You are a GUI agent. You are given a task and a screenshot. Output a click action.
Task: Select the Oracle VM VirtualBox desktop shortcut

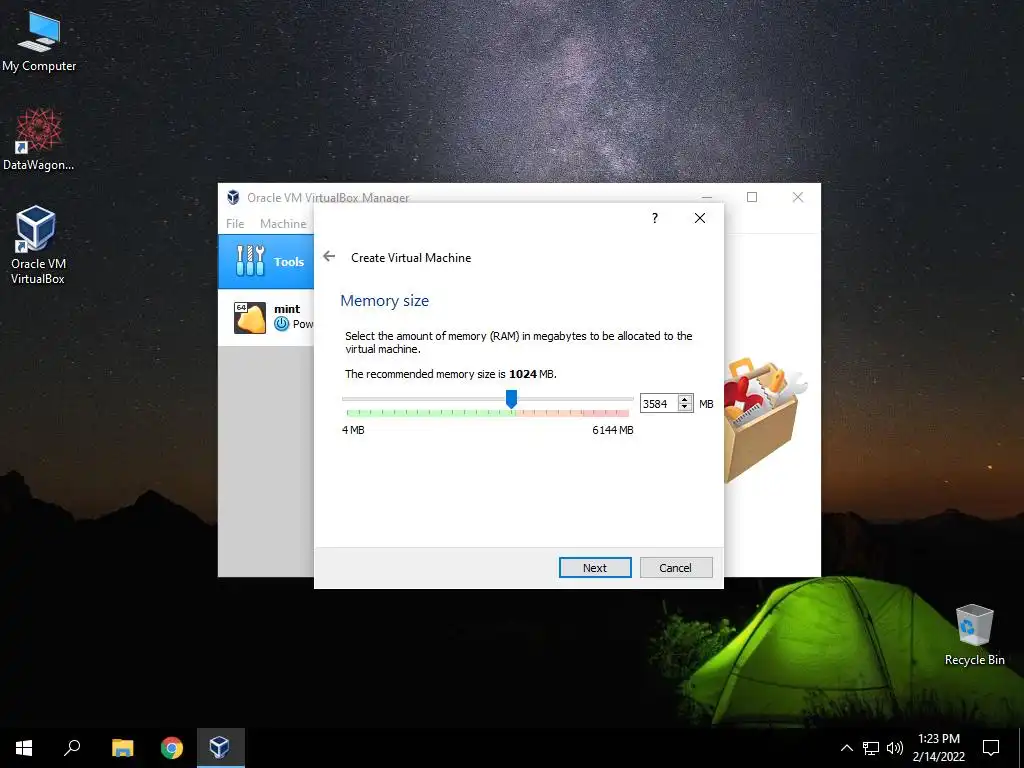pyautogui.click(x=37, y=246)
